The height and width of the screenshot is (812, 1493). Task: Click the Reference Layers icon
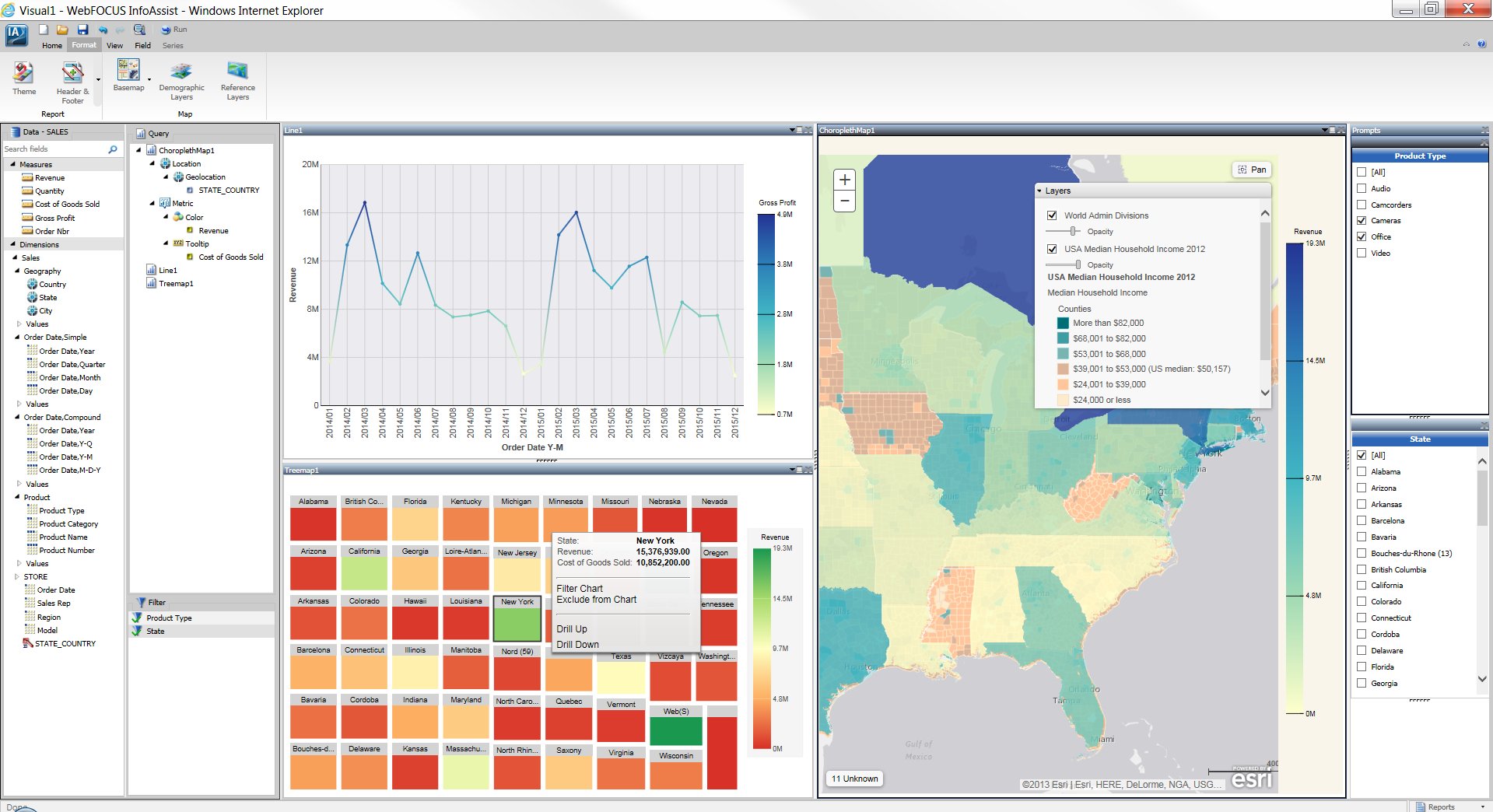(237, 72)
